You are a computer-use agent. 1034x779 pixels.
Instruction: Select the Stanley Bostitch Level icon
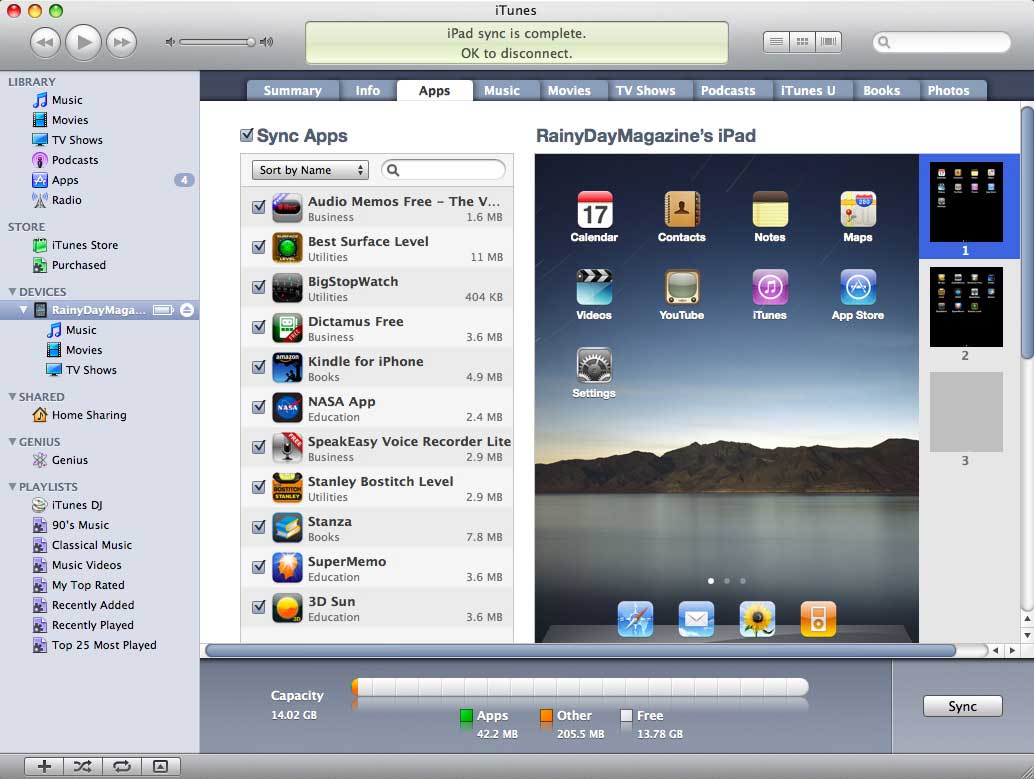(x=288, y=487)
